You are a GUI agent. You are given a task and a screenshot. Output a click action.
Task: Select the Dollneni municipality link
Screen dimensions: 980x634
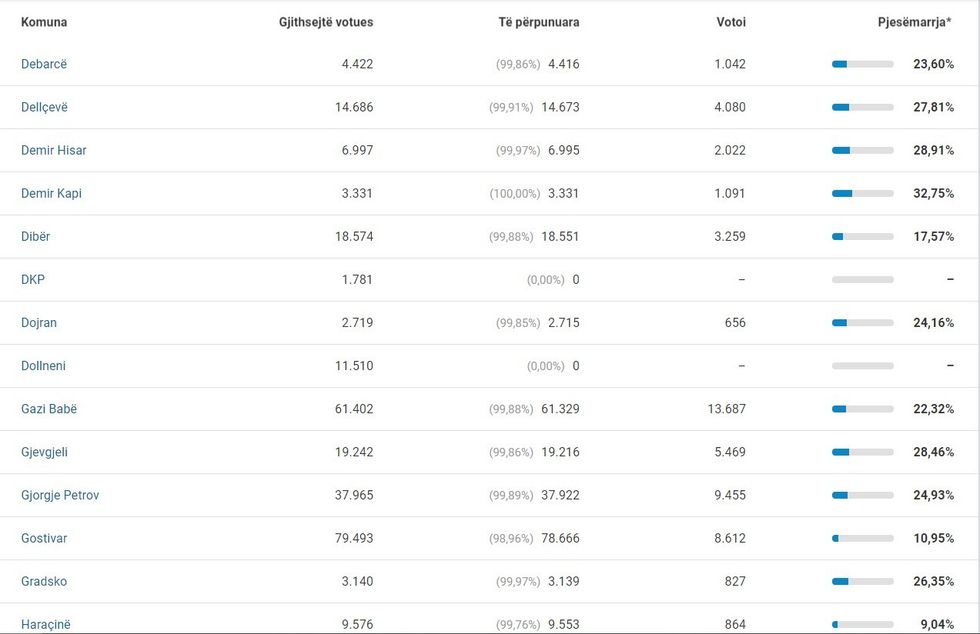click(43, 365)
